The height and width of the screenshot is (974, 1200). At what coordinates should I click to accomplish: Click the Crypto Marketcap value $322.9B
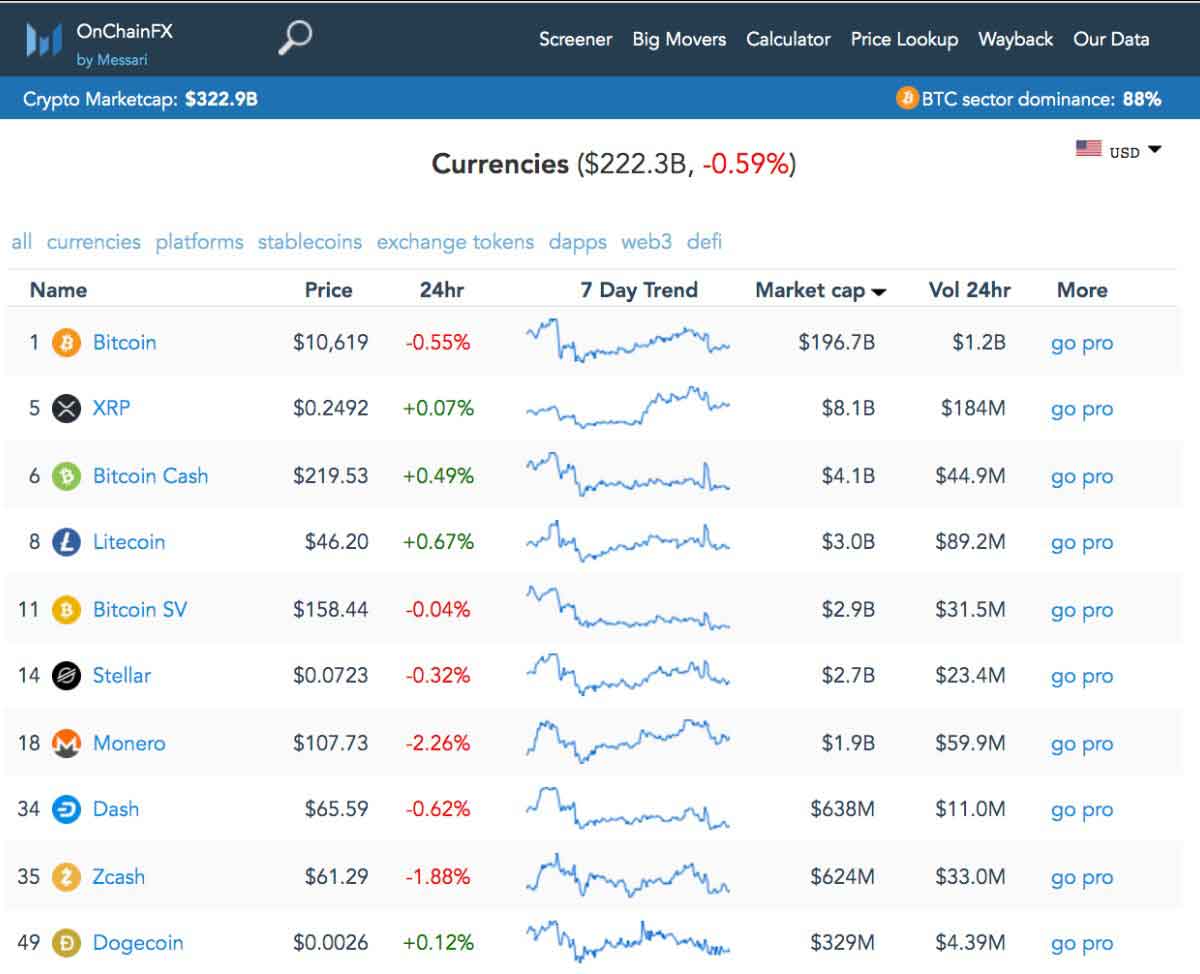tap(221, 99)
